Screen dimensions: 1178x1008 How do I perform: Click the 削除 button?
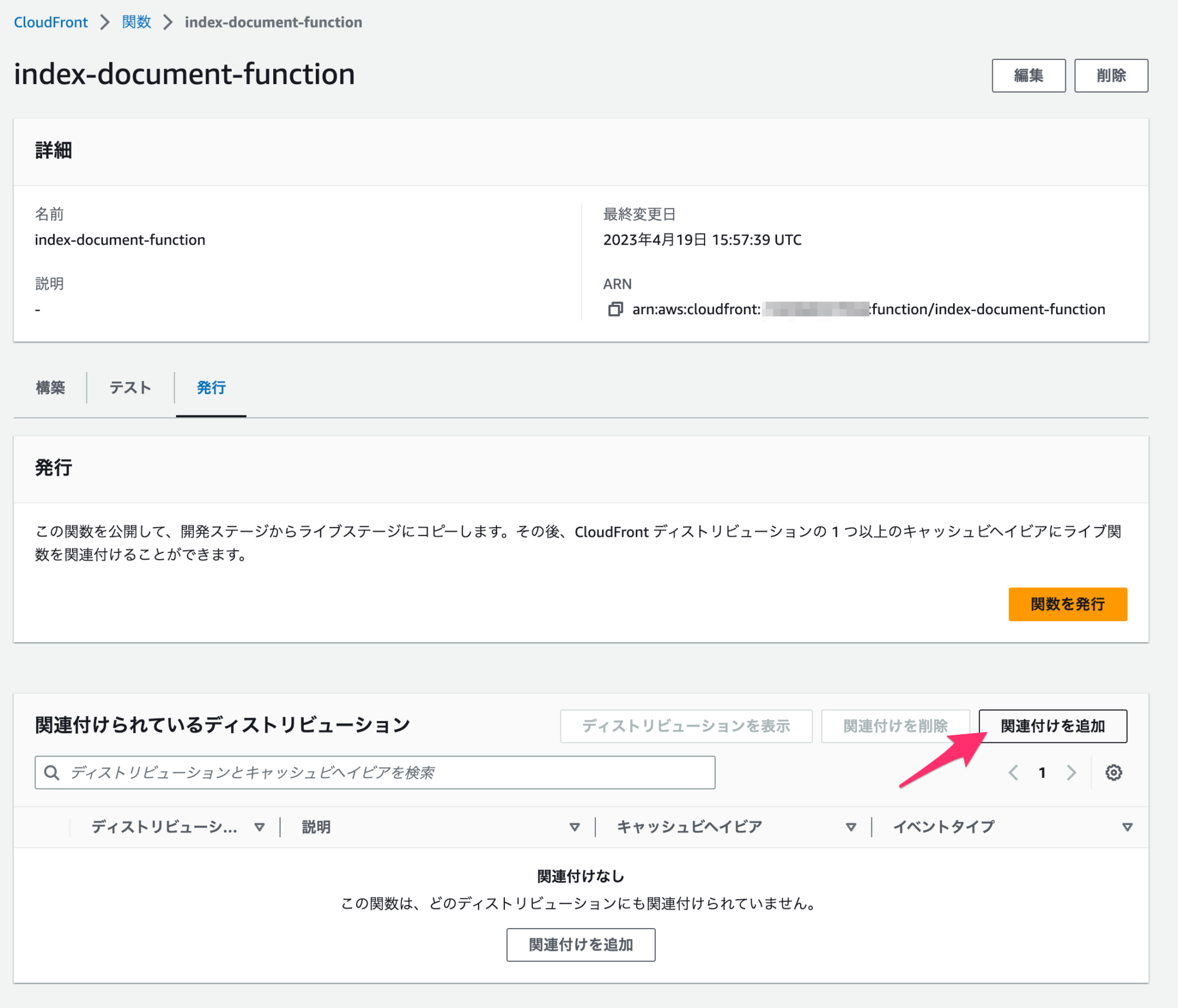point(1111,75)
